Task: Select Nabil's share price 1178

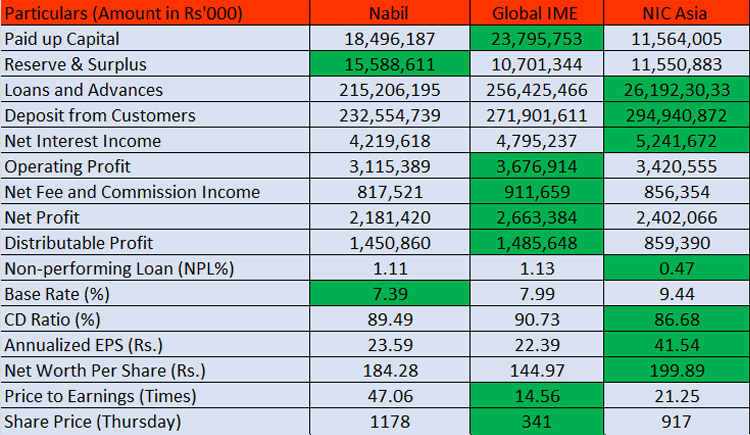Action: point(389,422)
